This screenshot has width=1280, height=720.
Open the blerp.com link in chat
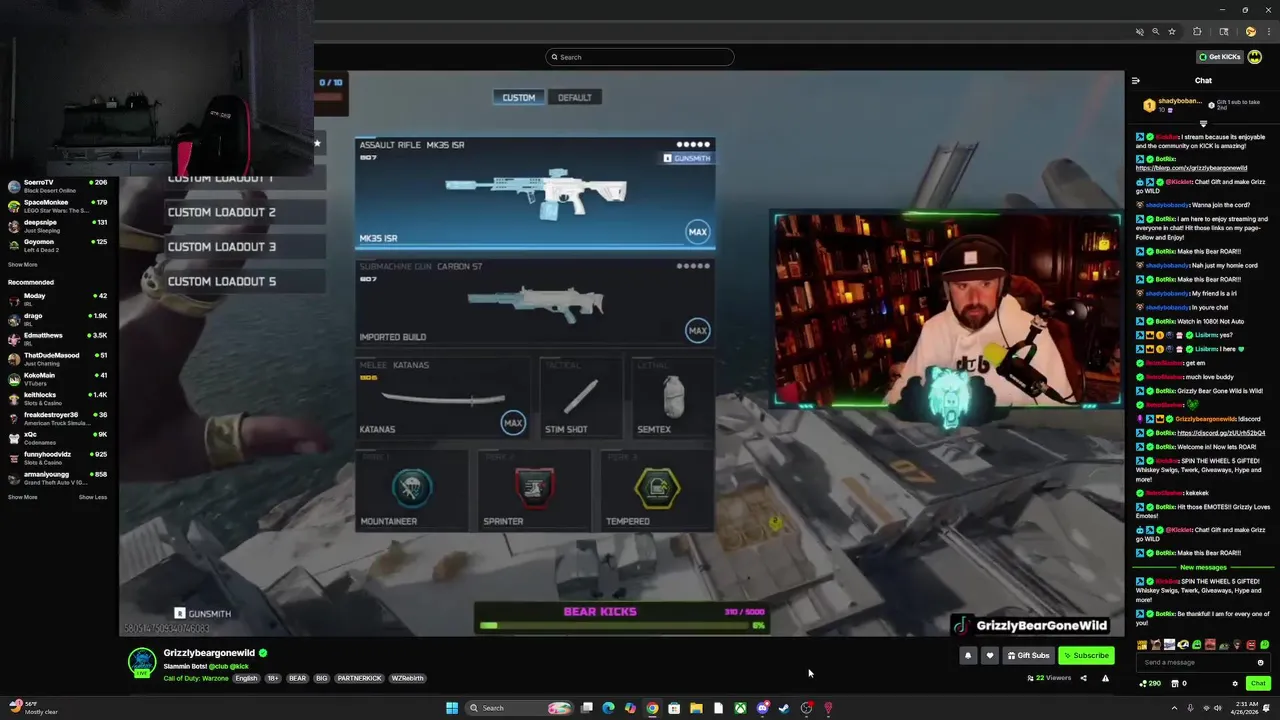pyautogui.click(x=1191, y=168)
